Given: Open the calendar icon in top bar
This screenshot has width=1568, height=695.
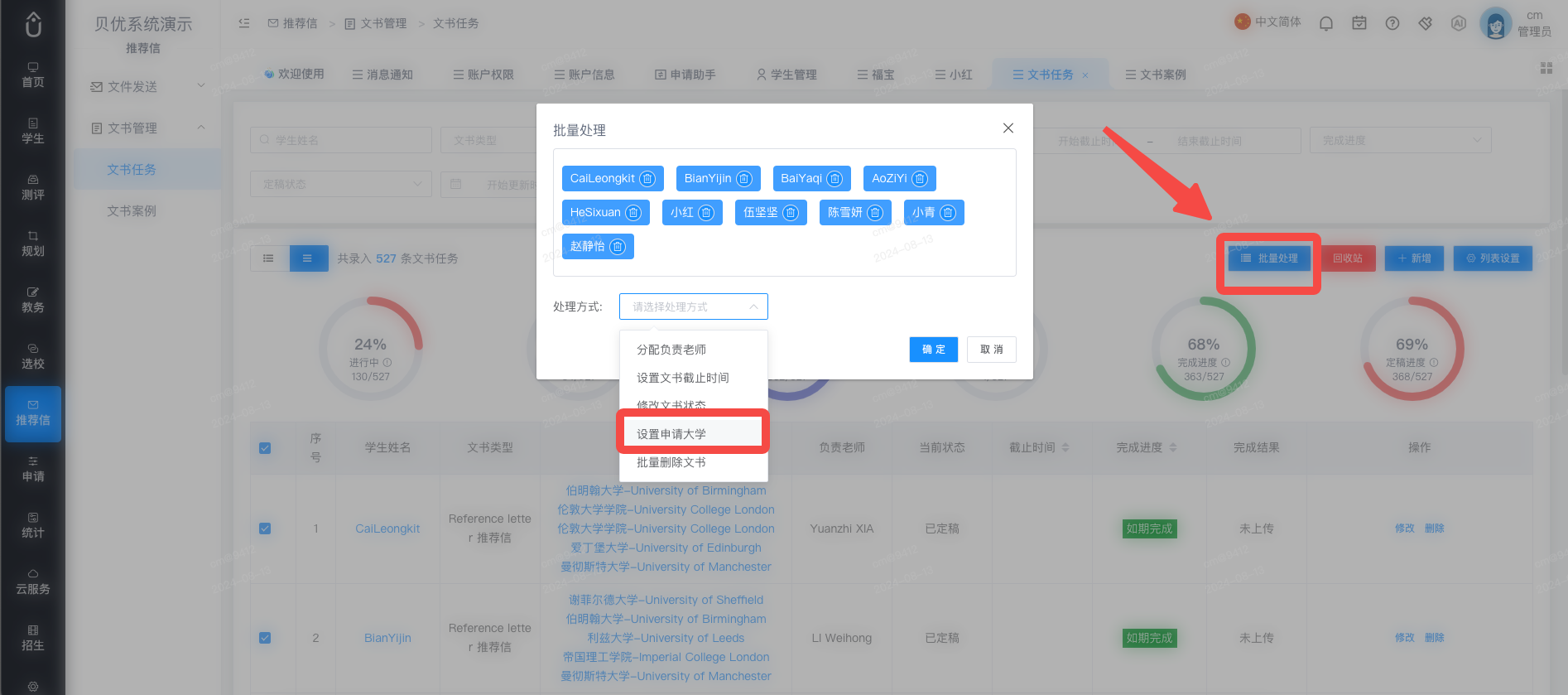Looking at the screenshot, I should coord(1359,23).
